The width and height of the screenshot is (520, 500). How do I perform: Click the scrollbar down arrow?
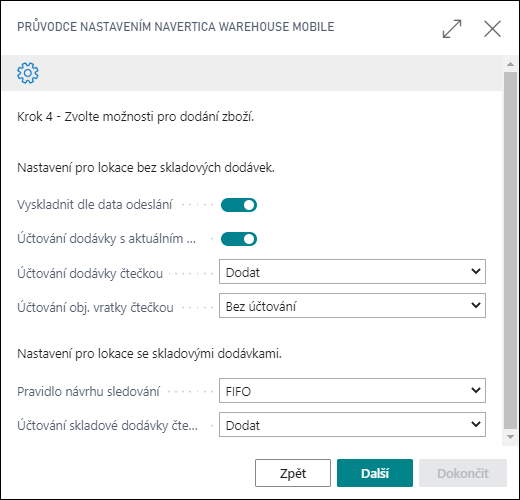(510, 437)
